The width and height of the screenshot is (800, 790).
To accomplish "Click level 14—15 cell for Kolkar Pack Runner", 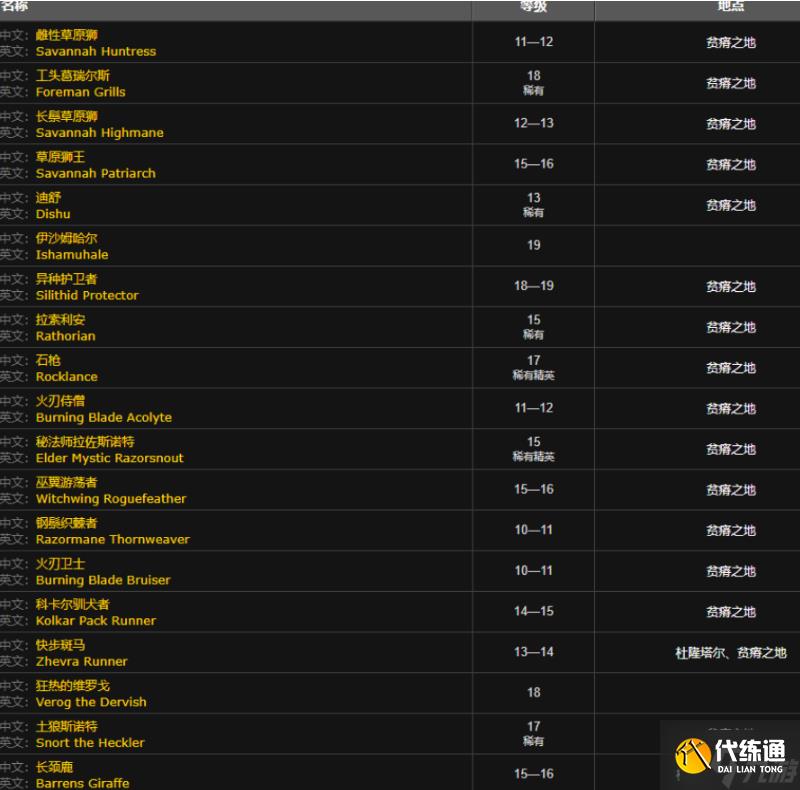I will pyautogui.click(x=534, y=611).
